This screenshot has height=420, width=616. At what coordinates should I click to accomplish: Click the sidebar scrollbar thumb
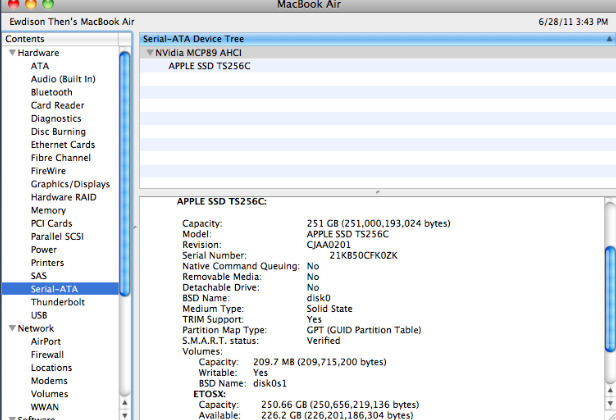pyautogui.click(x=125, y=173)
